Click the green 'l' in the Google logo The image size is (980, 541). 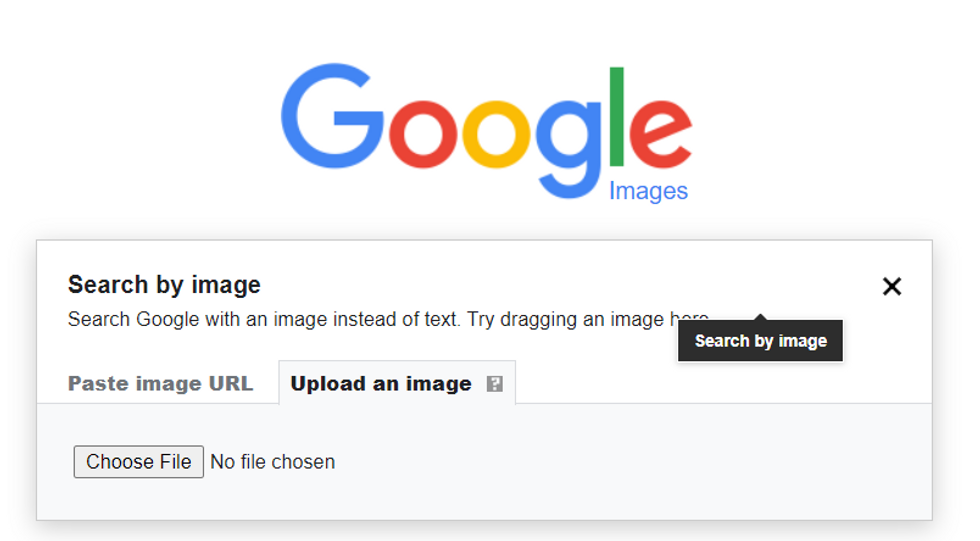coord(617,117)
